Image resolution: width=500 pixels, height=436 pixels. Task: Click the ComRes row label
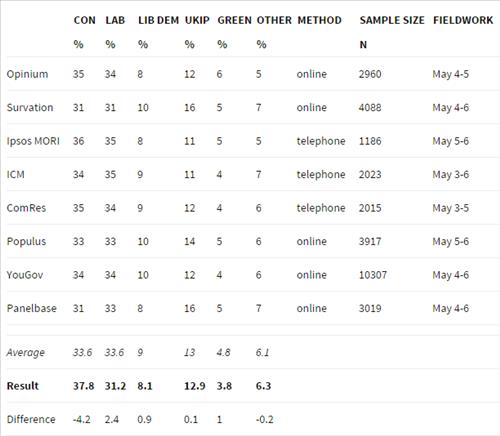[26, 208]
